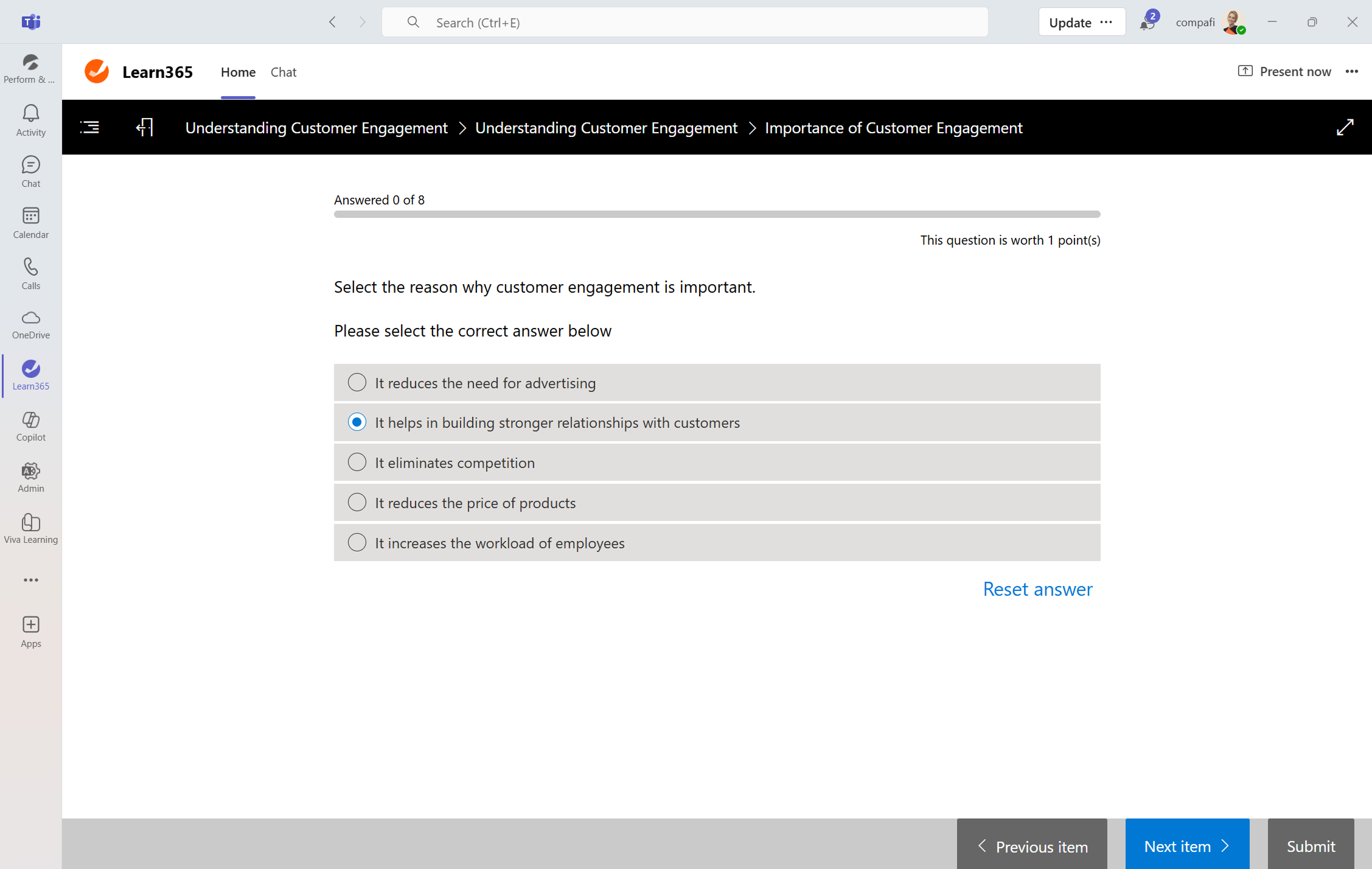Click the Learn365 logo icon
Screen dimensions: 1372x869
[97, 71]
